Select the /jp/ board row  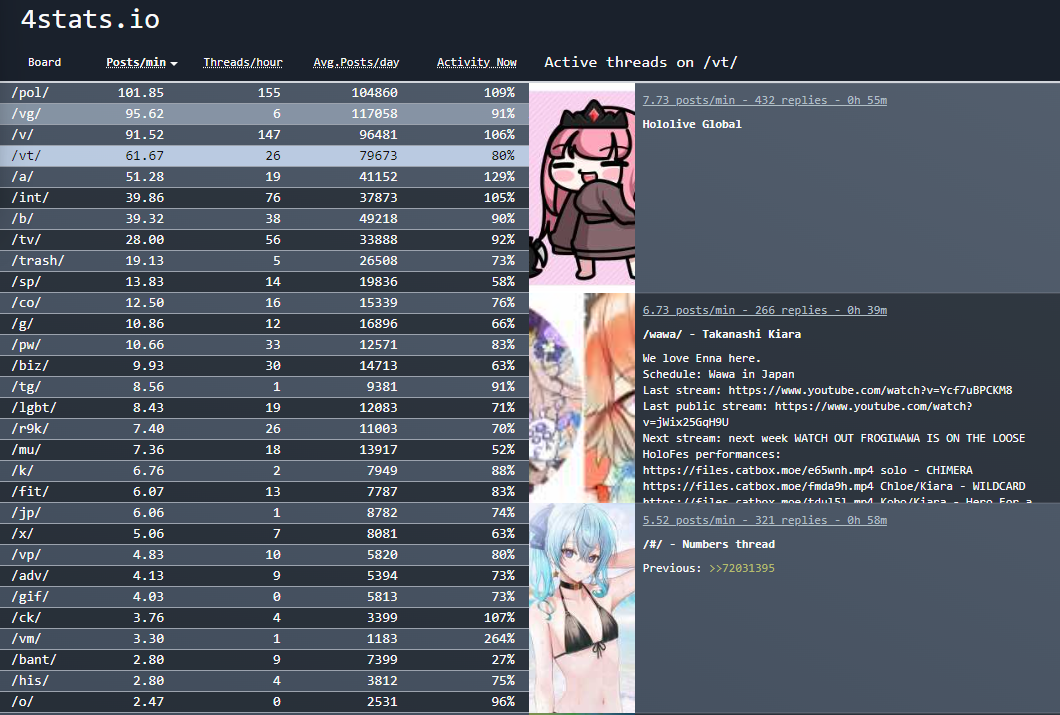click(264, 512)
